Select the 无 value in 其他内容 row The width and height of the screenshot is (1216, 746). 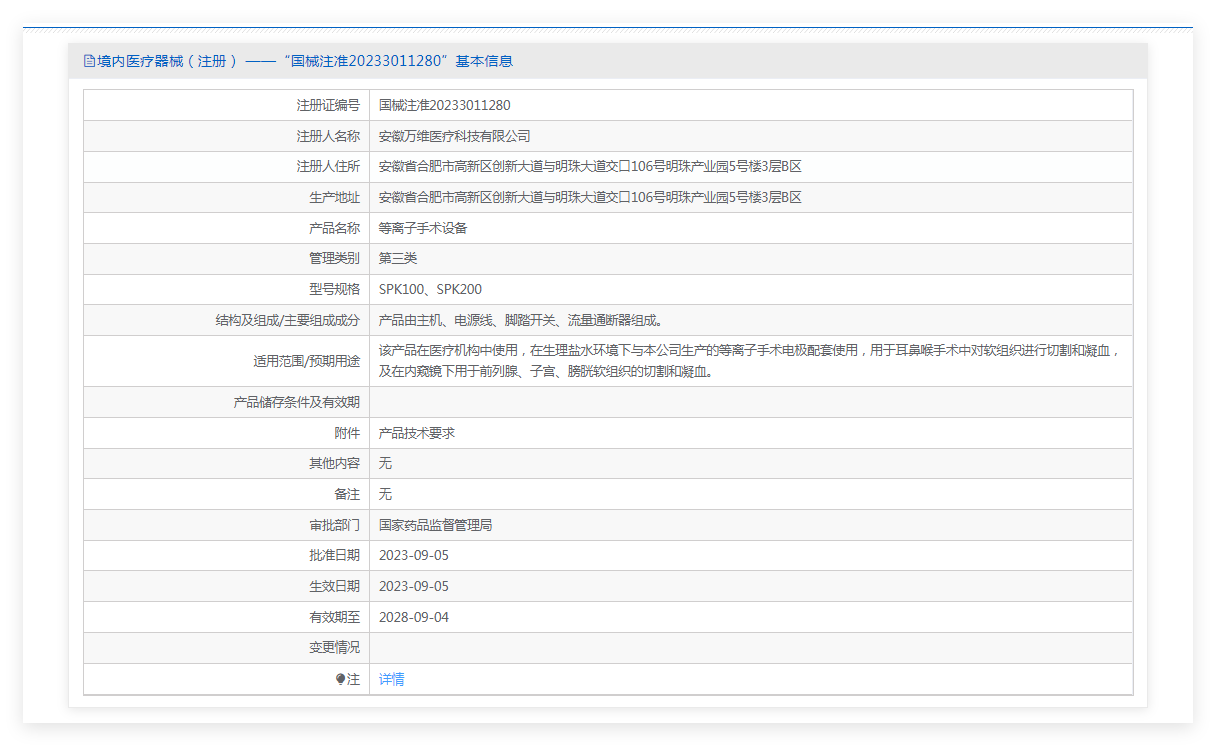pyautogui.click(x=385, y=463)
